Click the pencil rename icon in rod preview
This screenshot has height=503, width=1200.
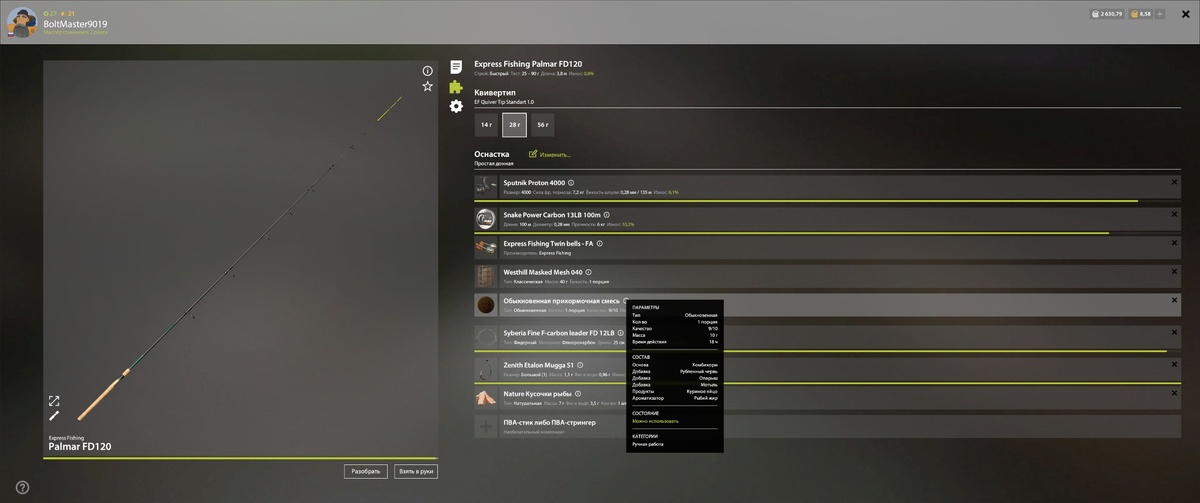point(54,416)
